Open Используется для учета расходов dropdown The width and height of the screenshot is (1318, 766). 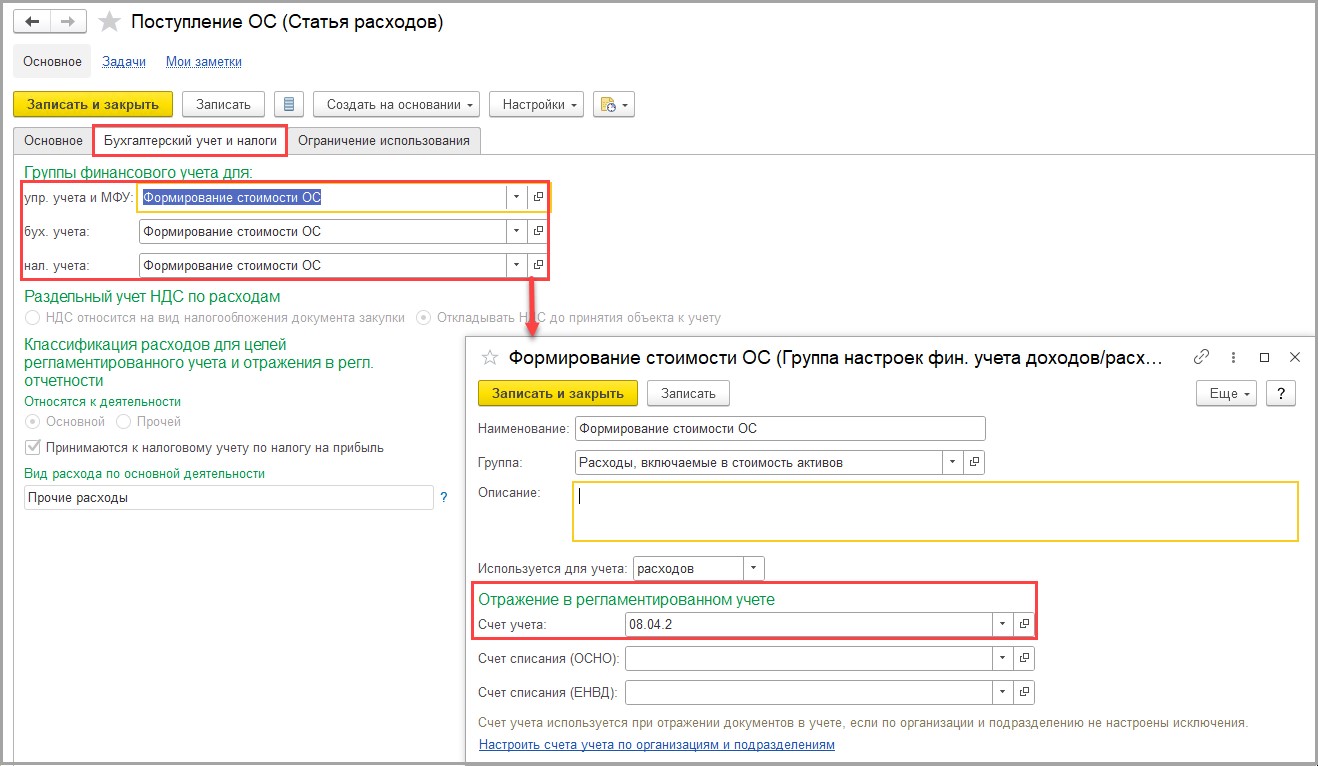pyautogui.click(x=754, y=568)
